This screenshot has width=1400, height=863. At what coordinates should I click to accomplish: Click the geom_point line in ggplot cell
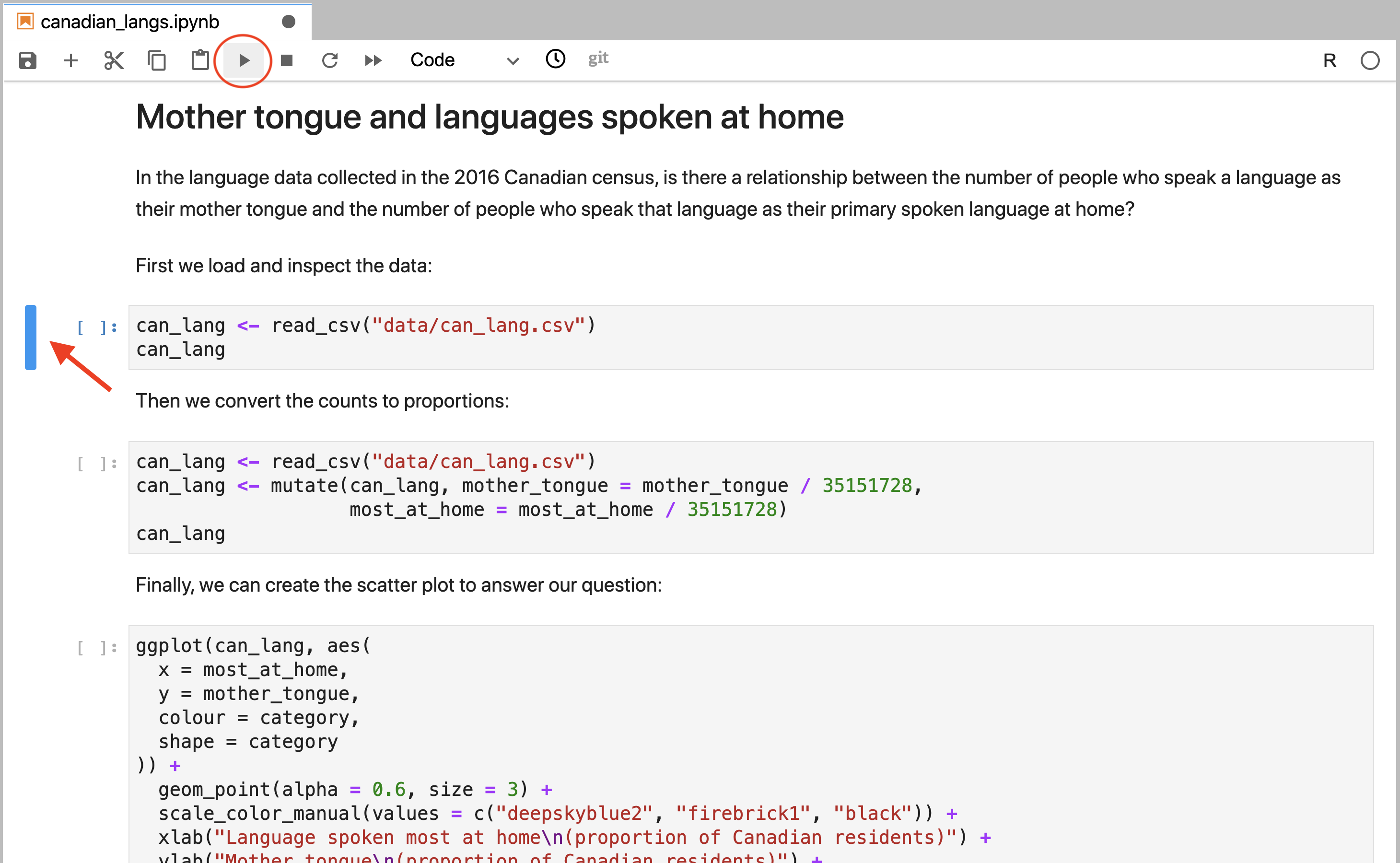point(355,789)
